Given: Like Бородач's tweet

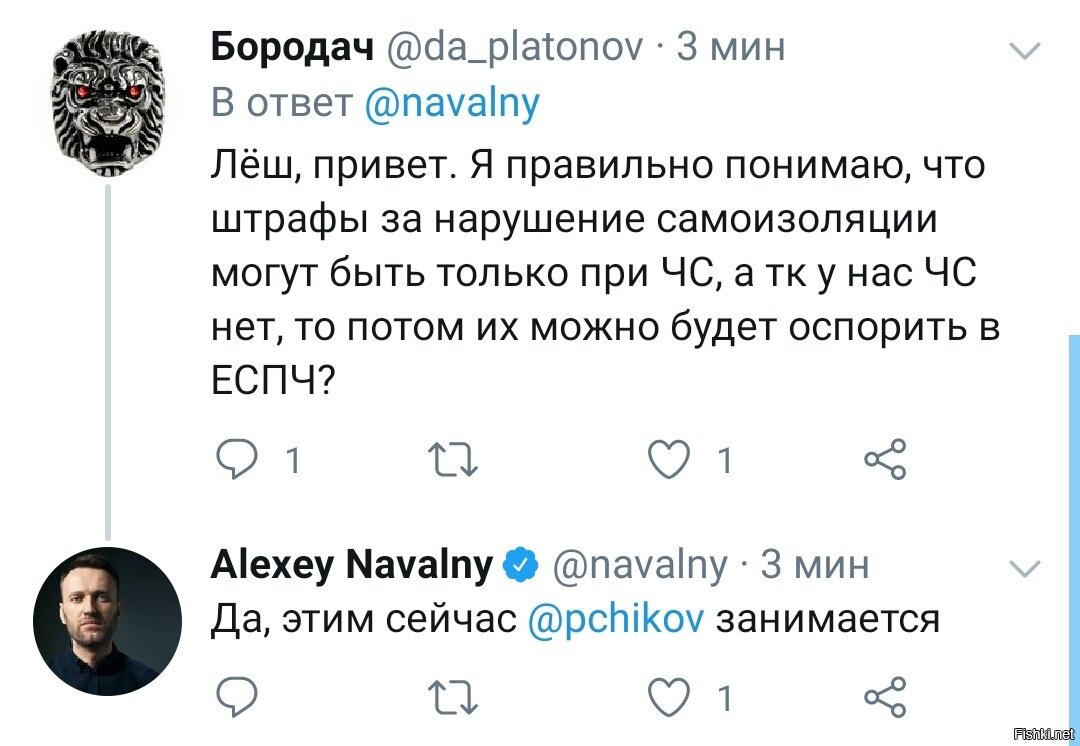Looking at the screenshot, I should pyautogui.click(x=670, y=459).
